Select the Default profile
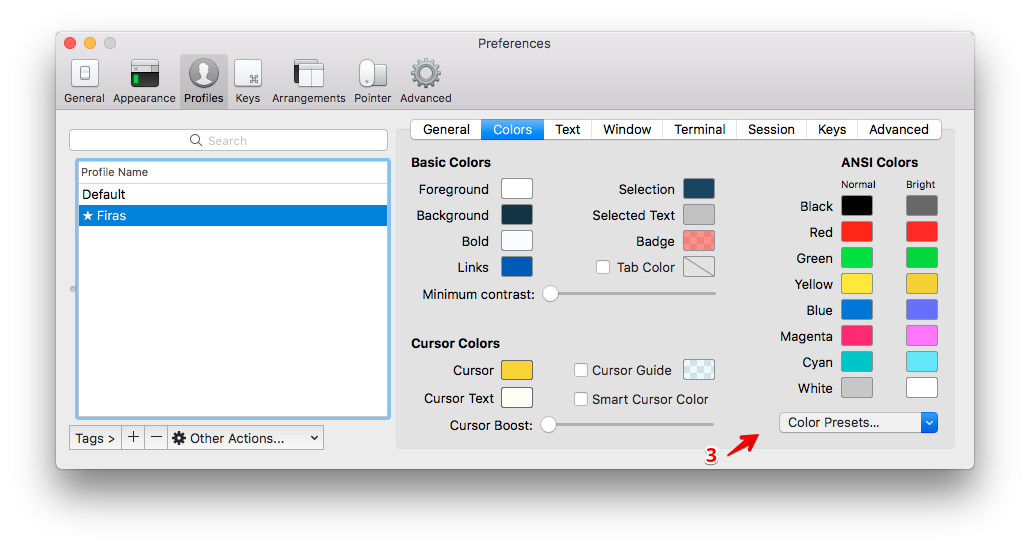1030x549 pixels. (233, 194)
